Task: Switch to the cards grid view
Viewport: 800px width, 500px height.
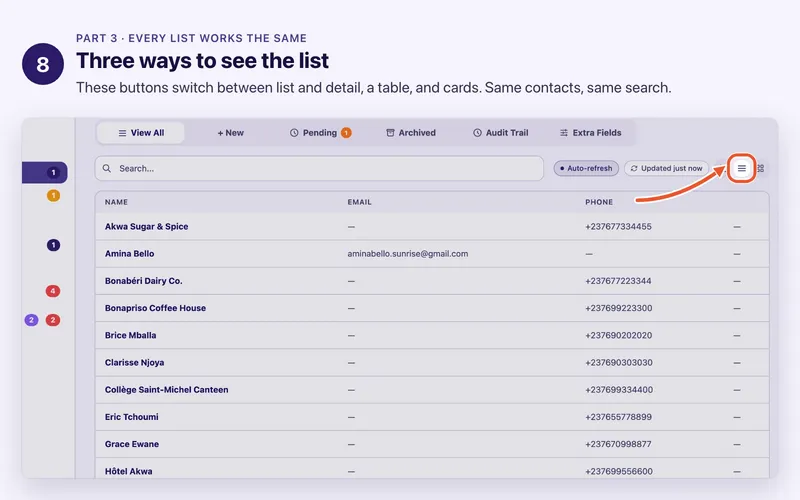Action: tap(760, 168)
